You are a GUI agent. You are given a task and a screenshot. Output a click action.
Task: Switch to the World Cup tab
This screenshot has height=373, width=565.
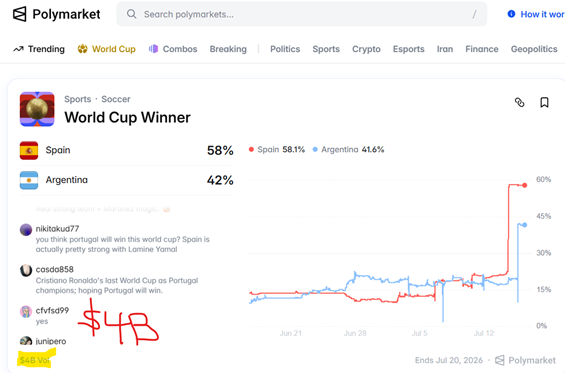point(107,49)
